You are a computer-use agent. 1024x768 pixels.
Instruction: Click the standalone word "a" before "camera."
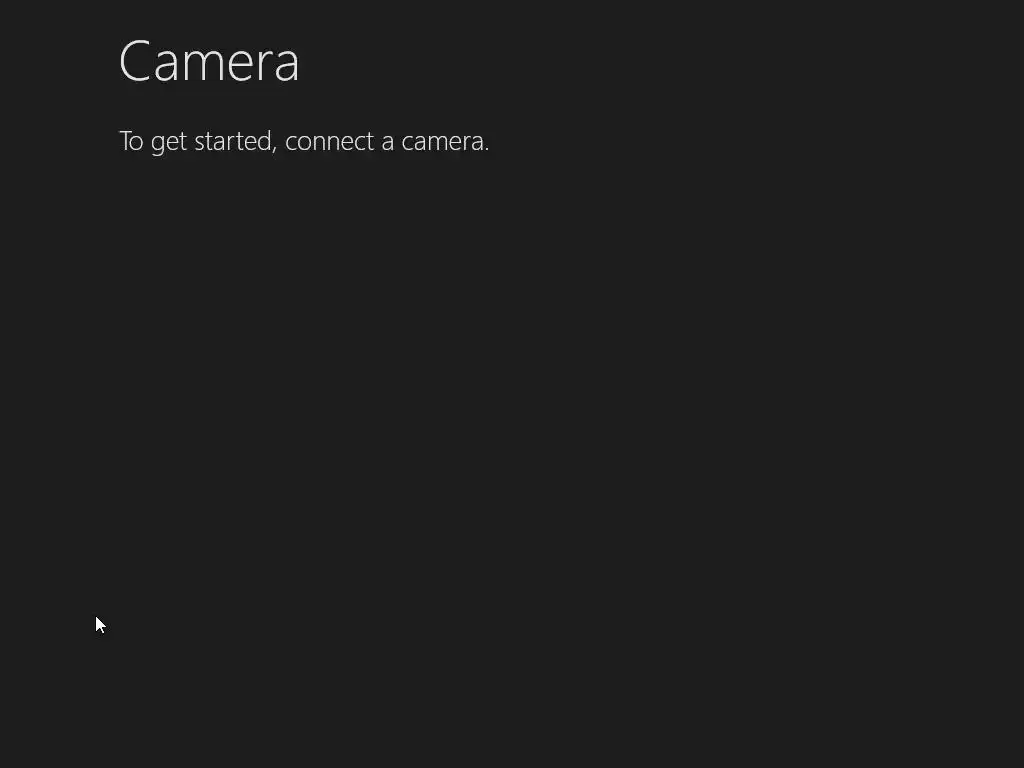coord(388,142)
